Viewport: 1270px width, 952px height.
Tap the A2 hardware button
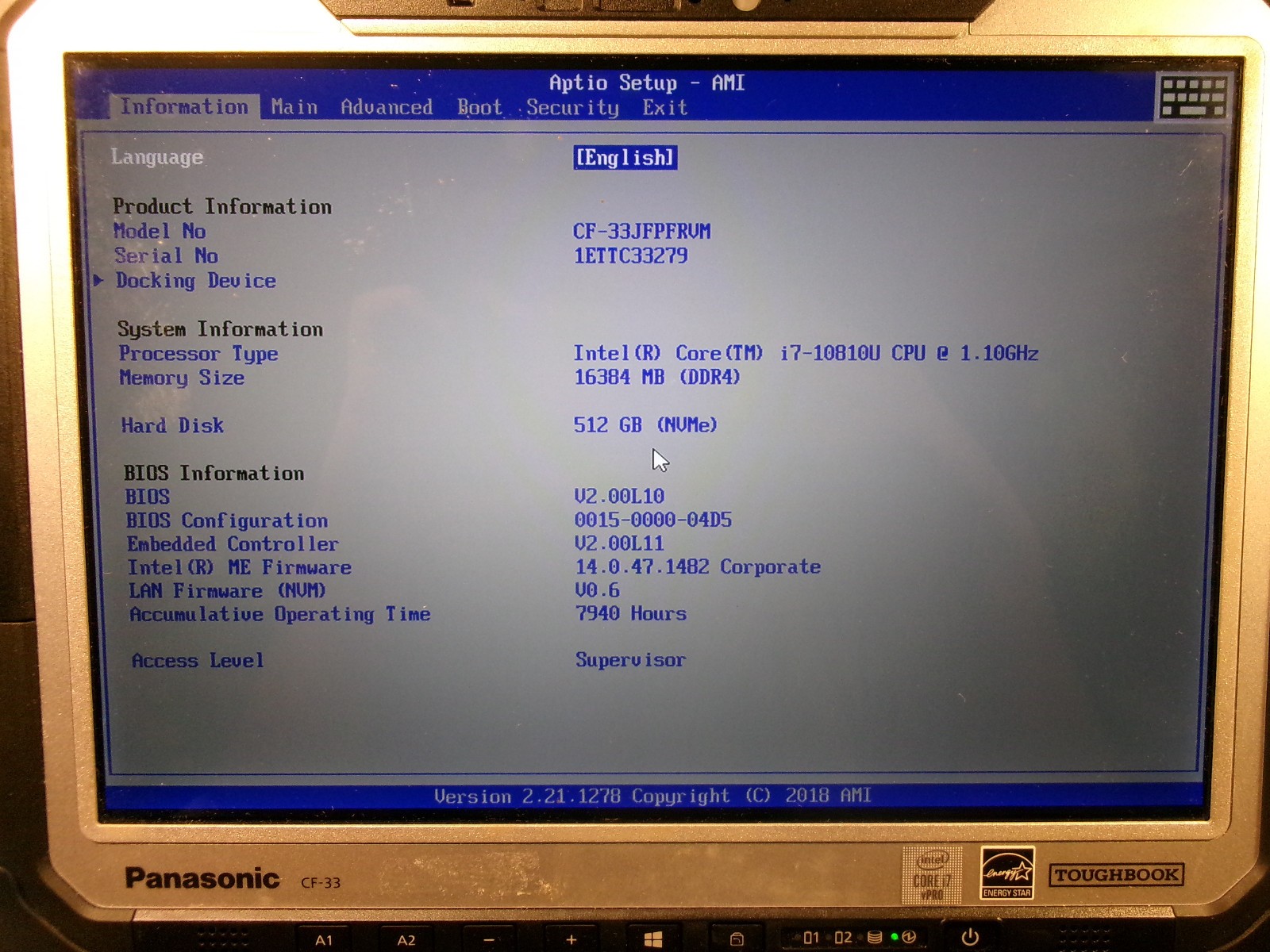pos(406,940)
